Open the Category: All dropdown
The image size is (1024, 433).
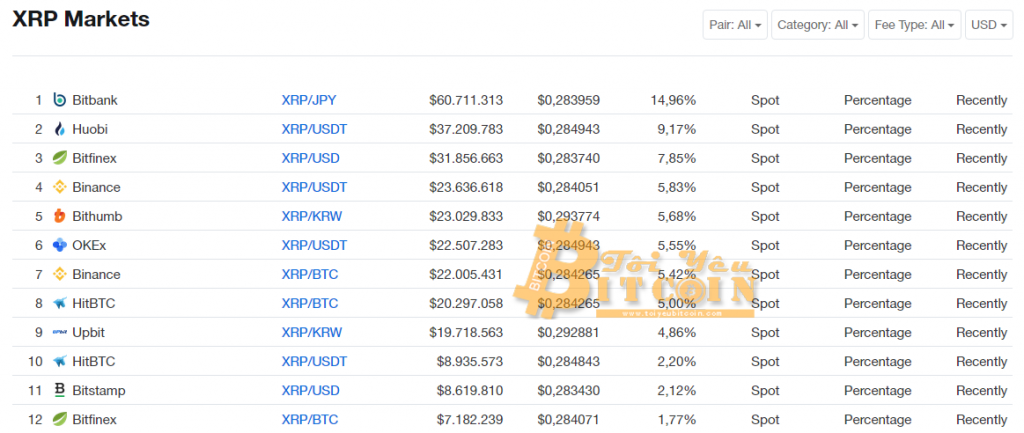[818, 25]
